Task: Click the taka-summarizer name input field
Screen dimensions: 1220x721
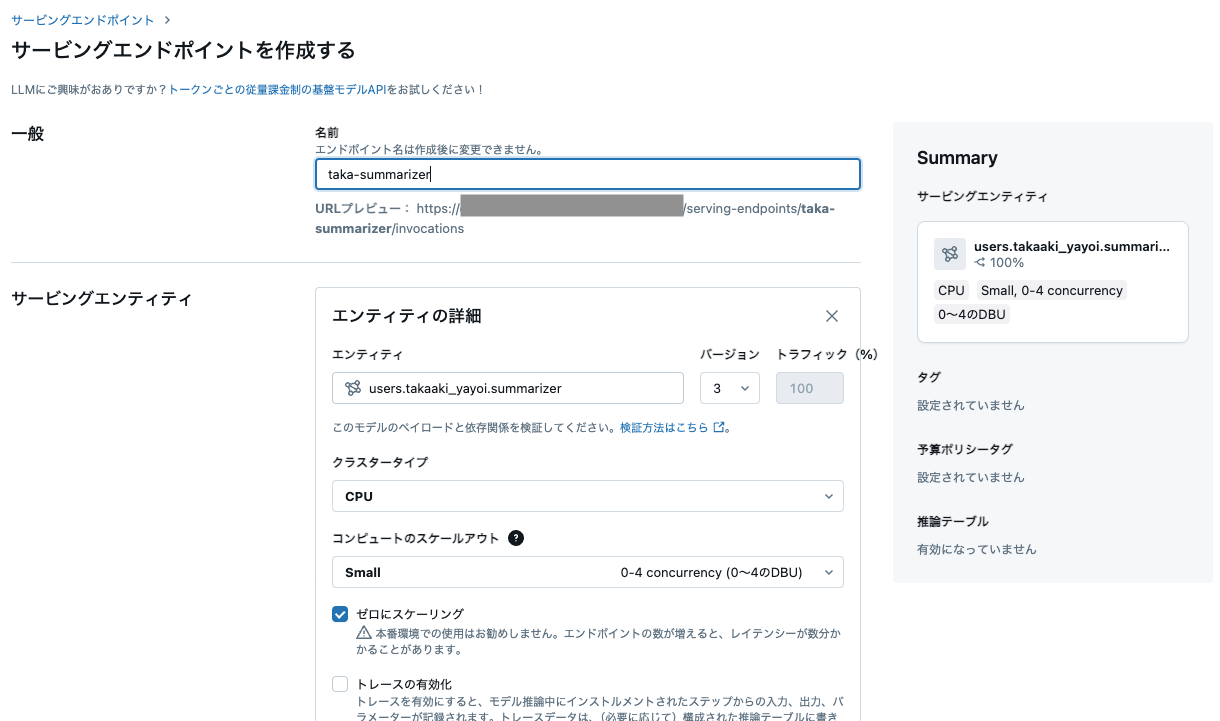Action: click(x=588, y=174)
